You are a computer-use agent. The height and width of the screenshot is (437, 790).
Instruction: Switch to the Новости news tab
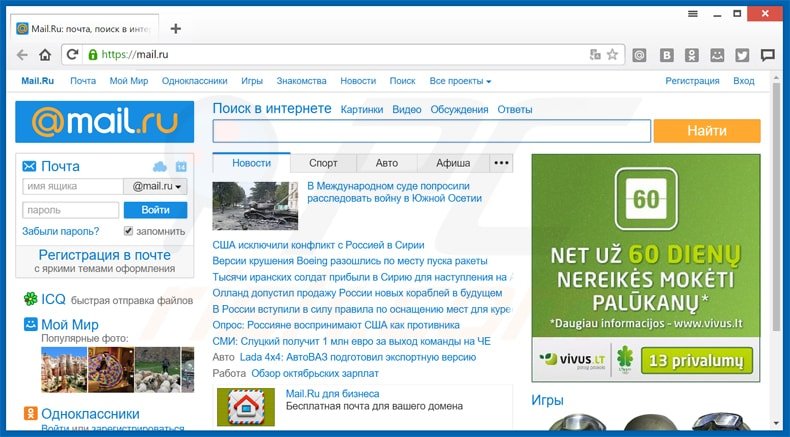tap(251, 163)
